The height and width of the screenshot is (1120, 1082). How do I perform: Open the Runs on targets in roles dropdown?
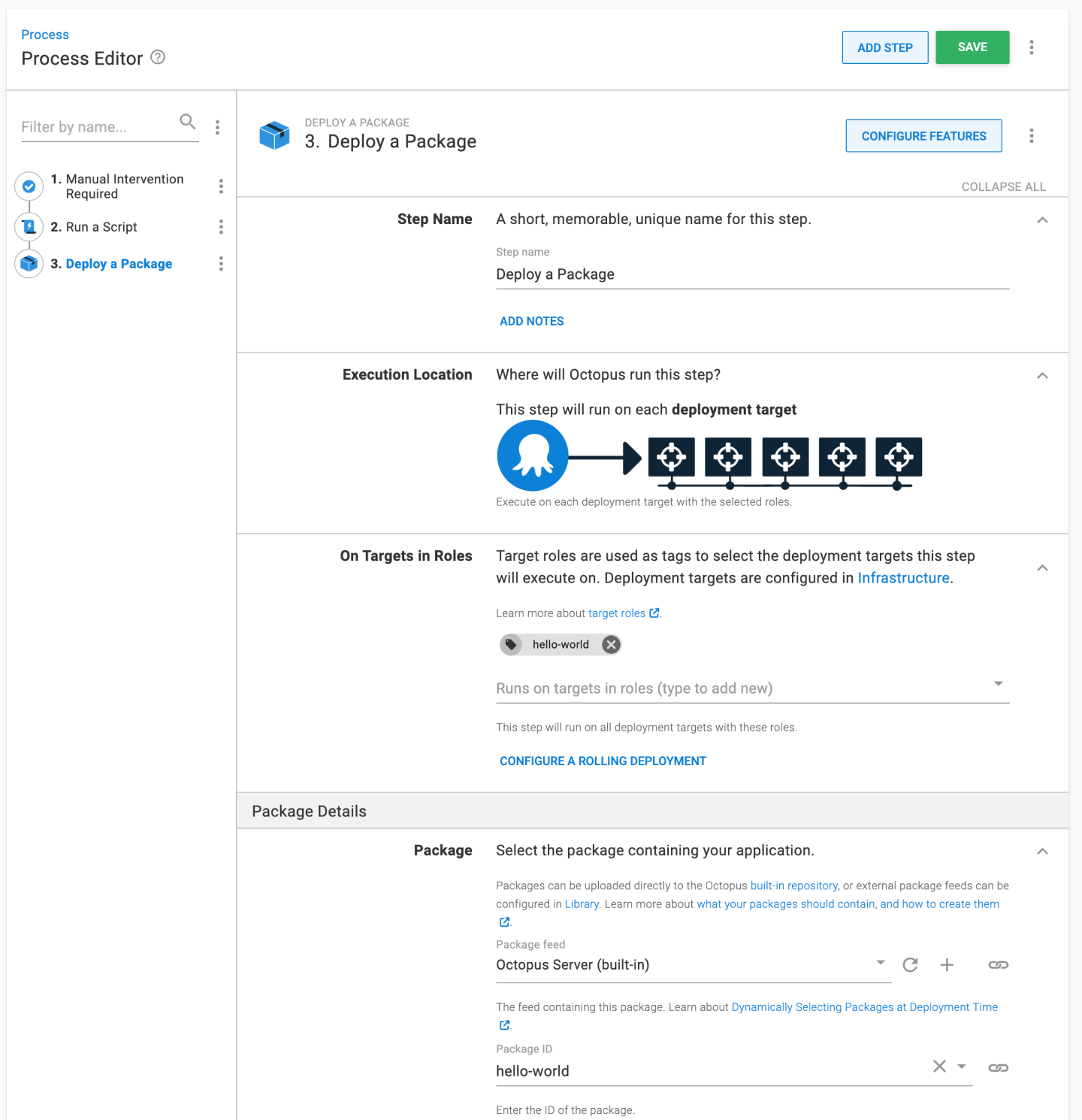(x=998, y=684)
